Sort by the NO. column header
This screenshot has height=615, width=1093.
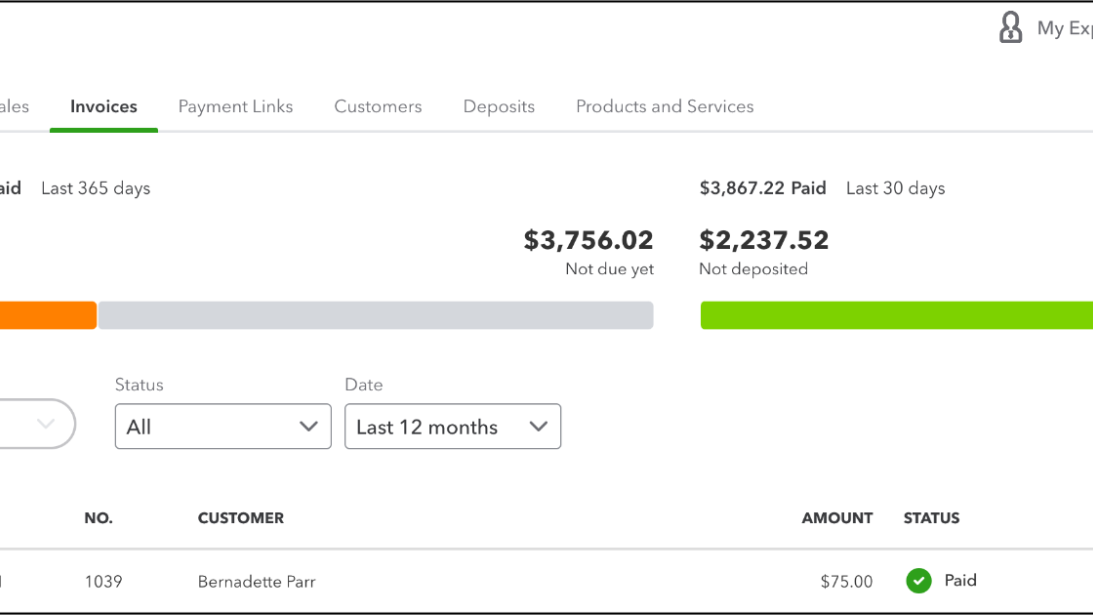click(98, 518)
